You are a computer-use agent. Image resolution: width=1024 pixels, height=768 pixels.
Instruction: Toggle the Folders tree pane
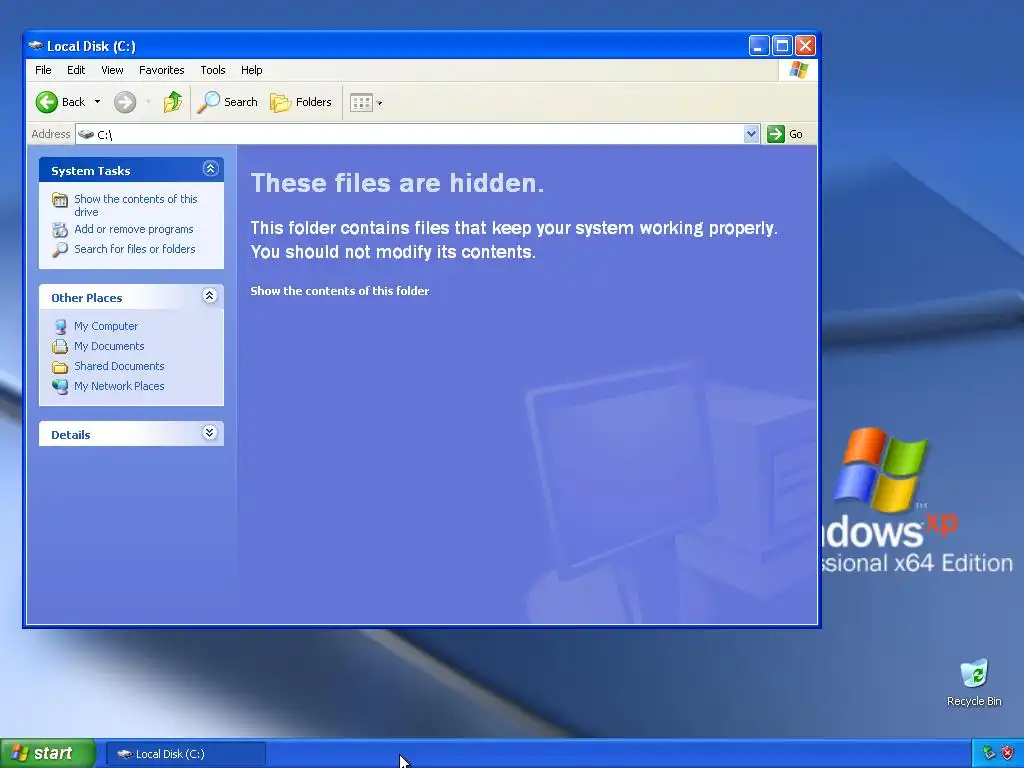pos(301,102)
